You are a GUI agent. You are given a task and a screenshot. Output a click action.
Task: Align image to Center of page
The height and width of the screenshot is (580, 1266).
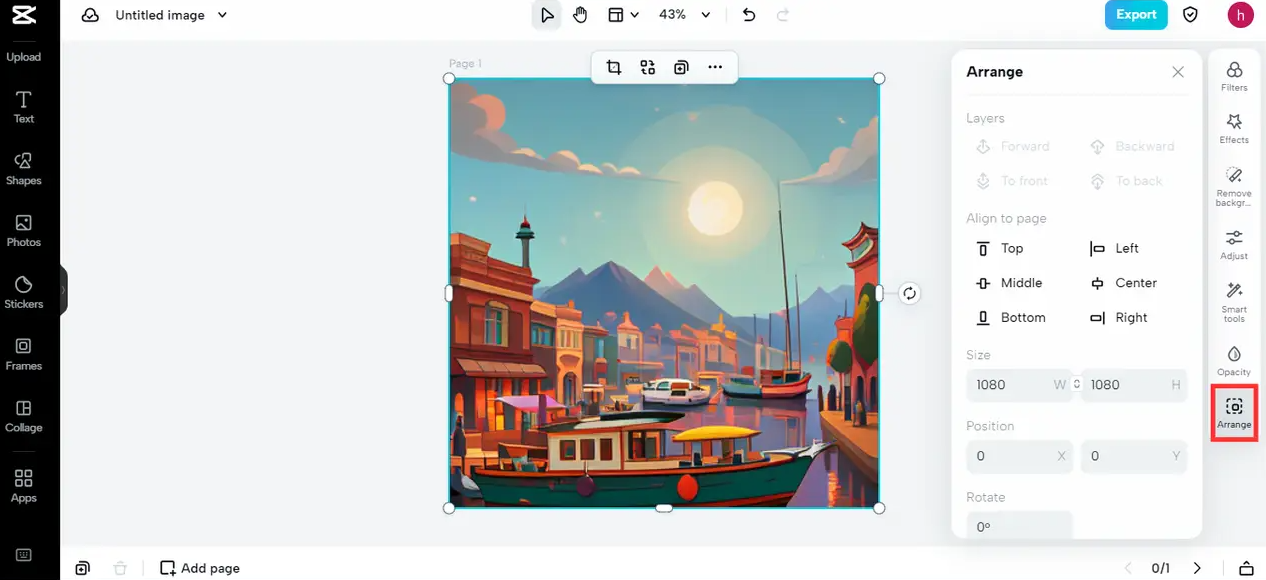coord(1123,283)
